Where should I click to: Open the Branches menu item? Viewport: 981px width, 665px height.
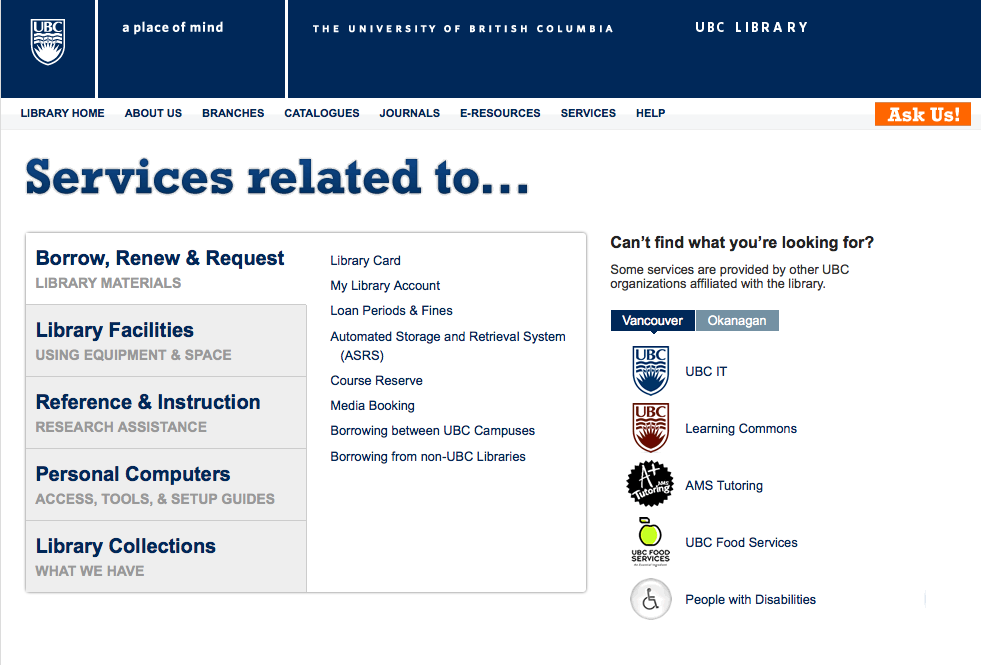233,113
